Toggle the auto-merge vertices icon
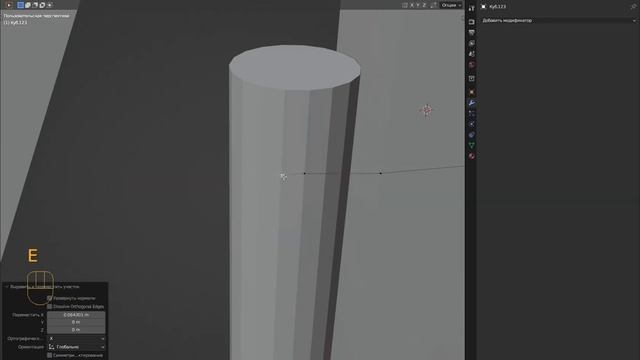 coord(433,5)
